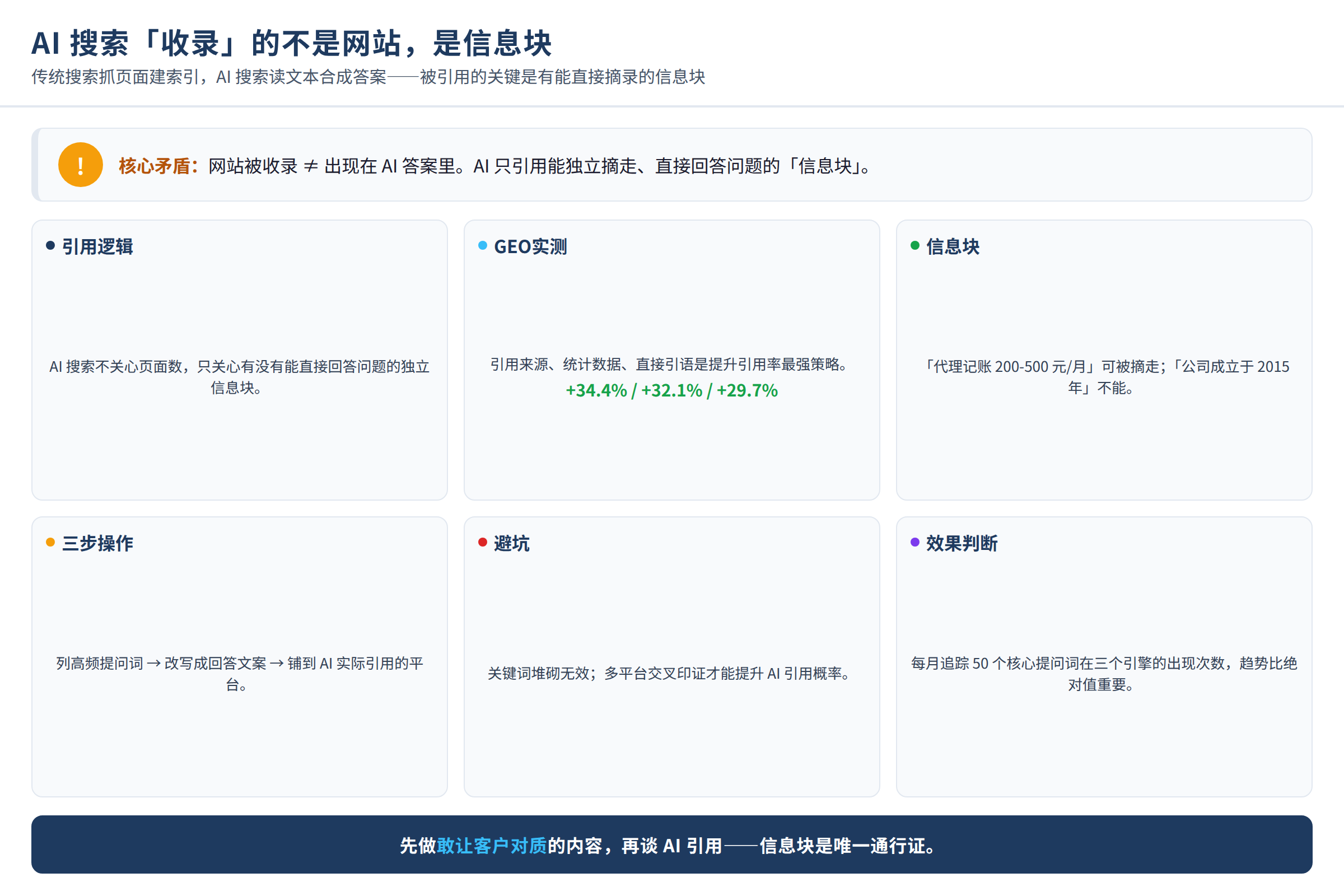Screen dimensions: 1344x896
Task: Click the dark bullet beside 引用逻辑
Action: pos(50,246)
